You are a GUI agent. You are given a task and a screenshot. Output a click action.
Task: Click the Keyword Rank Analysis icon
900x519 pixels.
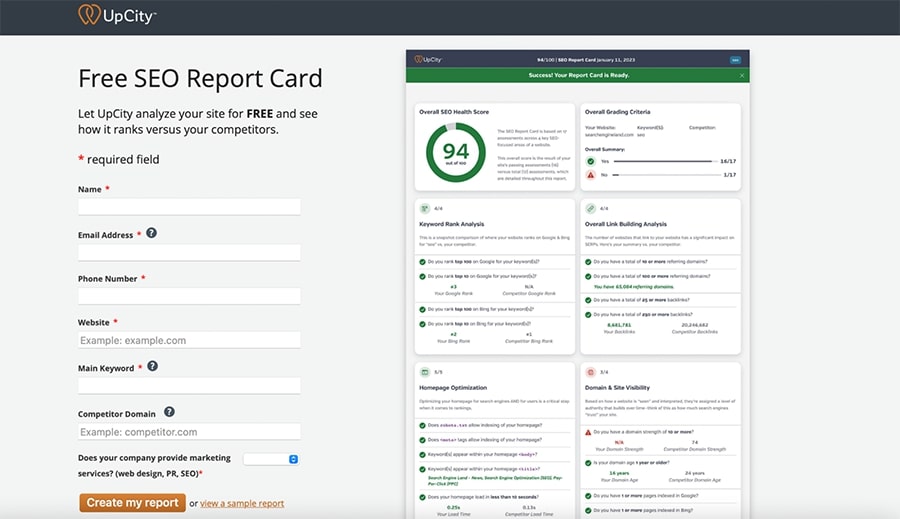tap(424, 209)
